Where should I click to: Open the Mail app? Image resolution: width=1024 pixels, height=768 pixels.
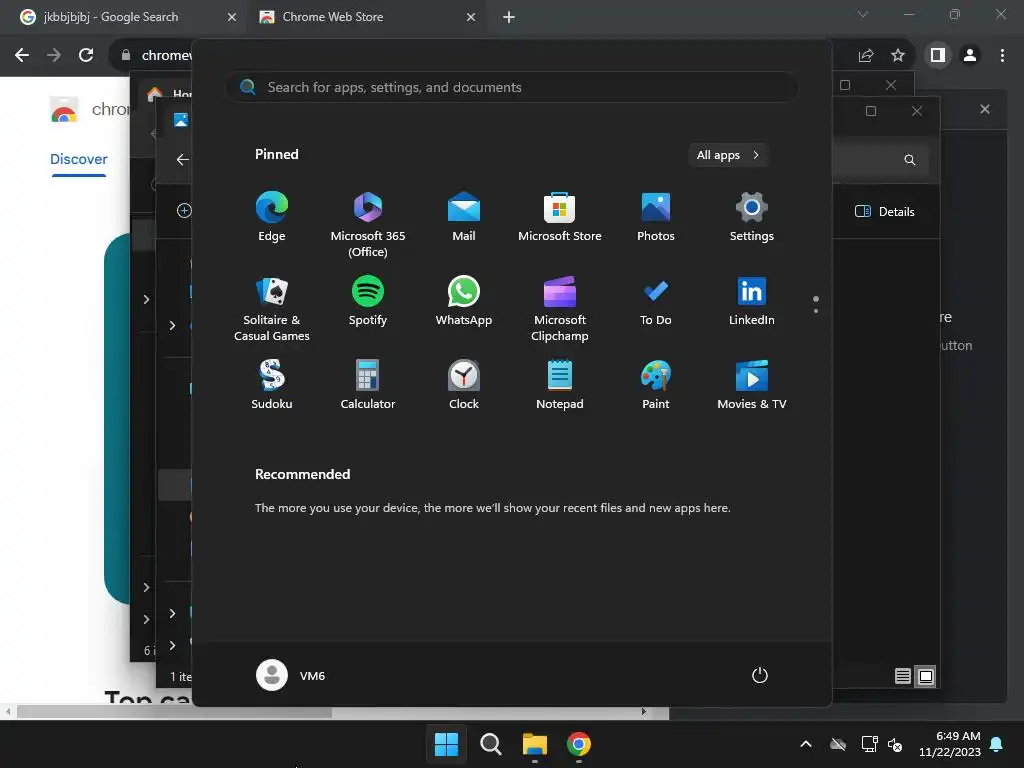pos(464,217)
